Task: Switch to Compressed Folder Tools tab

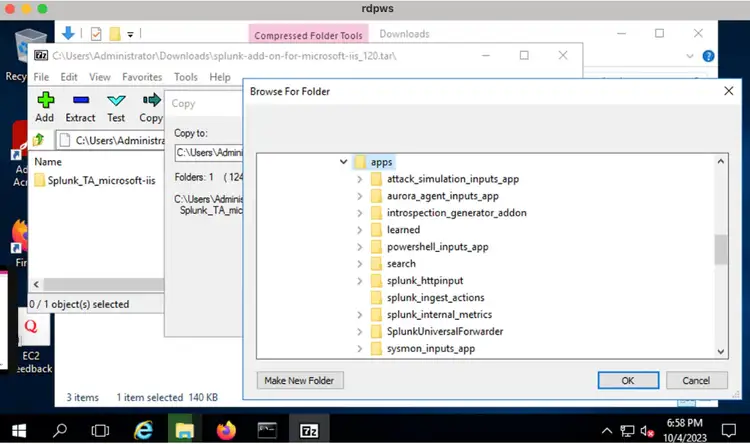Action: click(308, 35)
